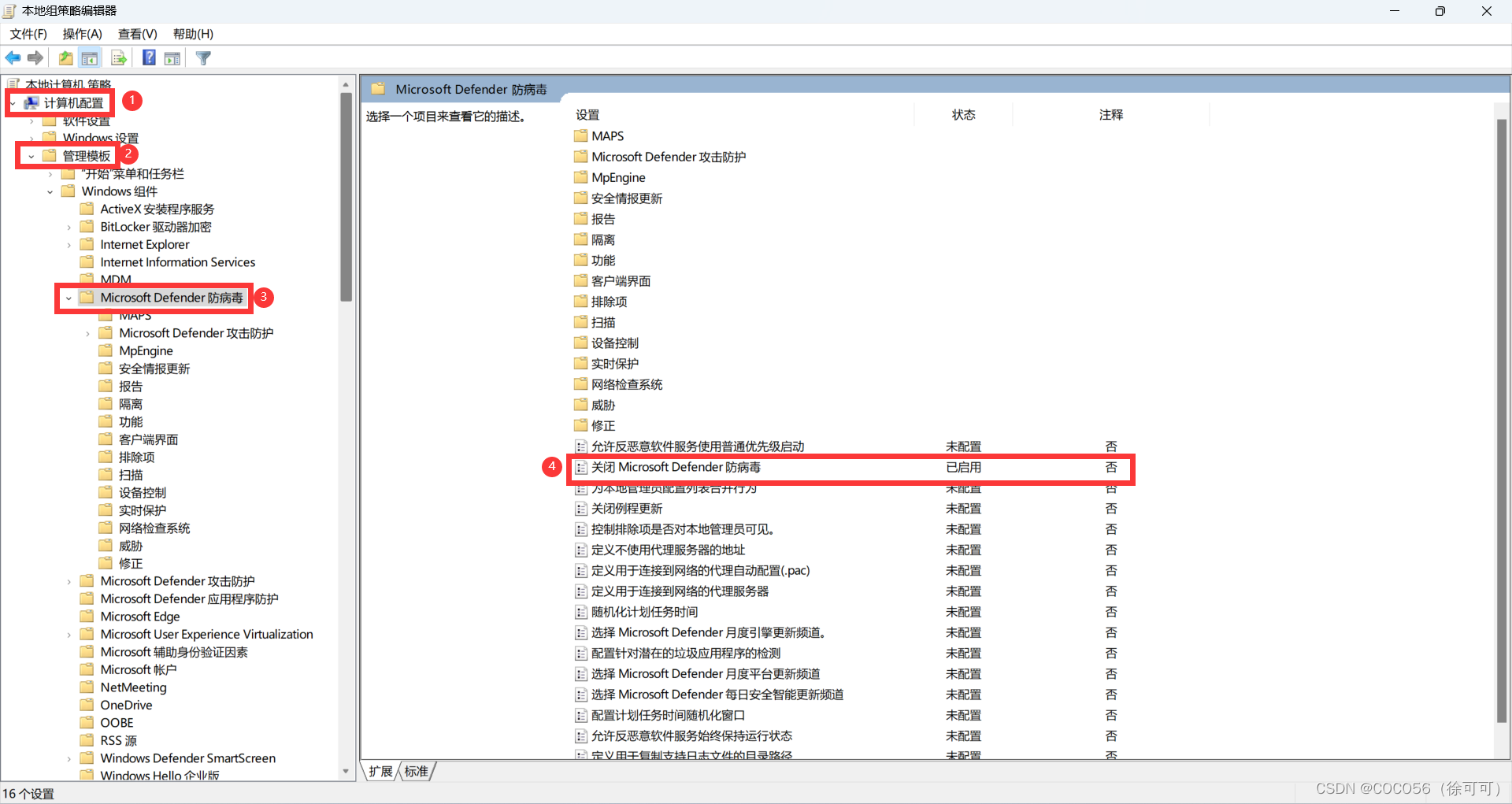The height and width of the screenshot is (804, 1512).
Task: Click the Filter funnel toolbar icon
Action: [203, 57]
